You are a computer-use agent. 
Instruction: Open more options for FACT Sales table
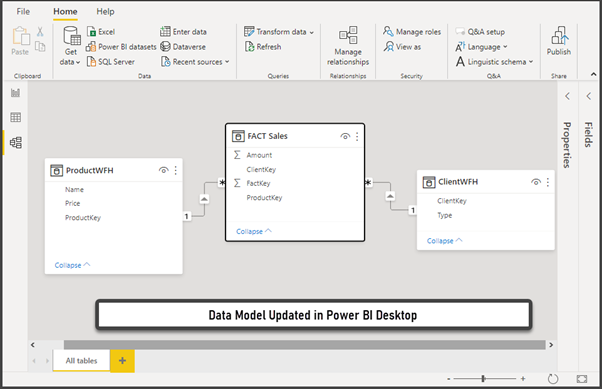(357, 136)
